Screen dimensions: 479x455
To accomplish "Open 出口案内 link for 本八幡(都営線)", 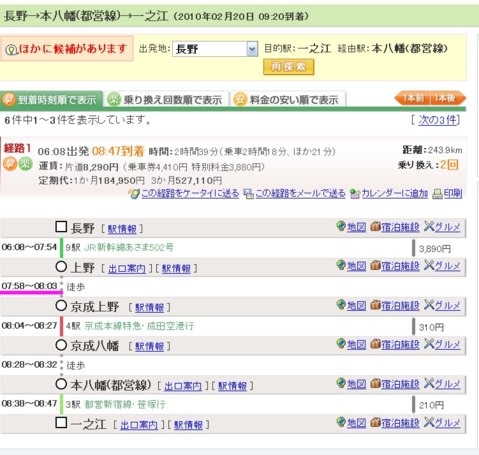I will click(x=183, y=386).
